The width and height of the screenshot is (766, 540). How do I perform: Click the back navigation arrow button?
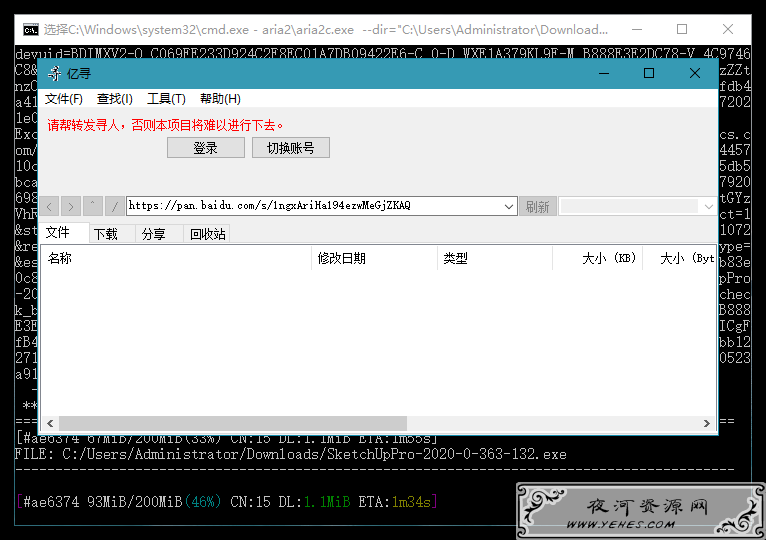point(49,207)
